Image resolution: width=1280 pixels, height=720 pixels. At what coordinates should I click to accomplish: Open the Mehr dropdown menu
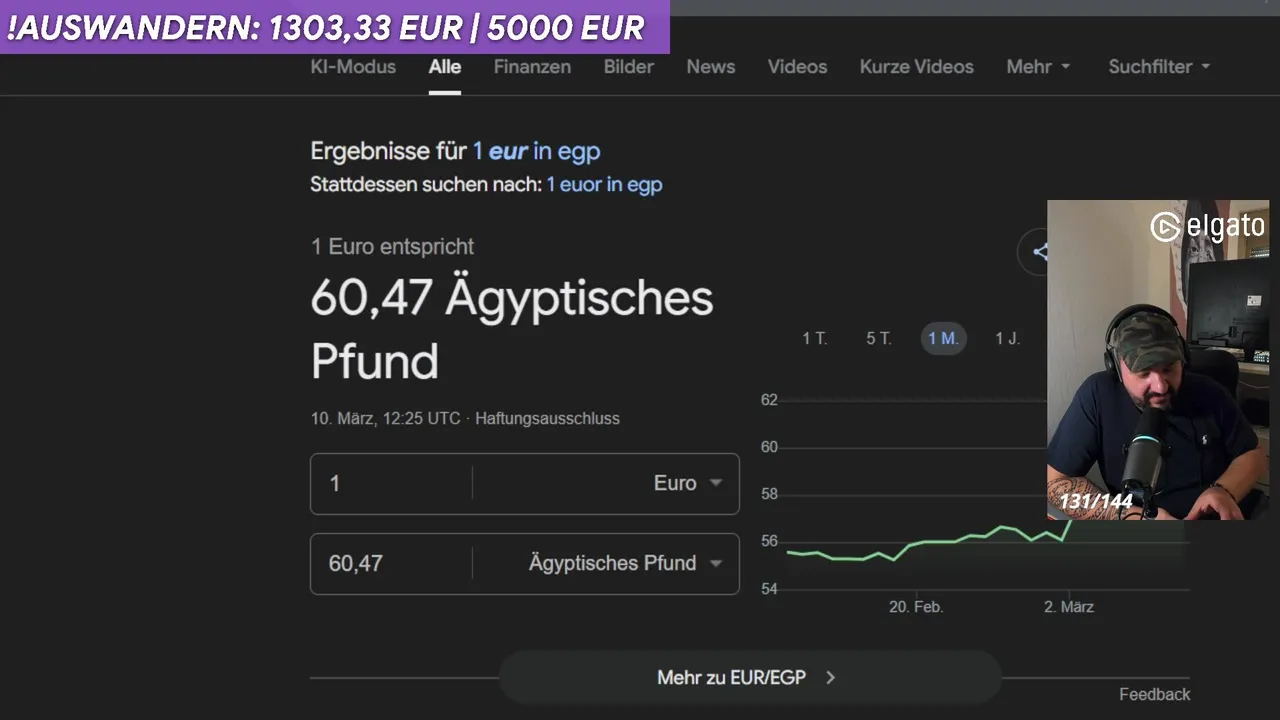click(1038, 67)
